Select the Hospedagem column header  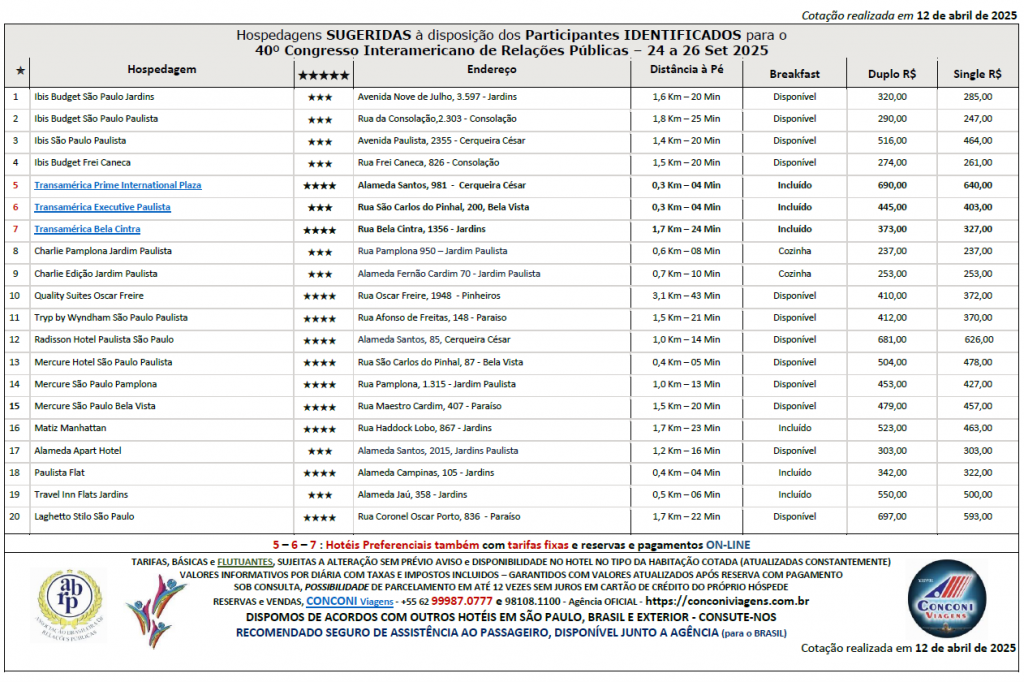161,69
